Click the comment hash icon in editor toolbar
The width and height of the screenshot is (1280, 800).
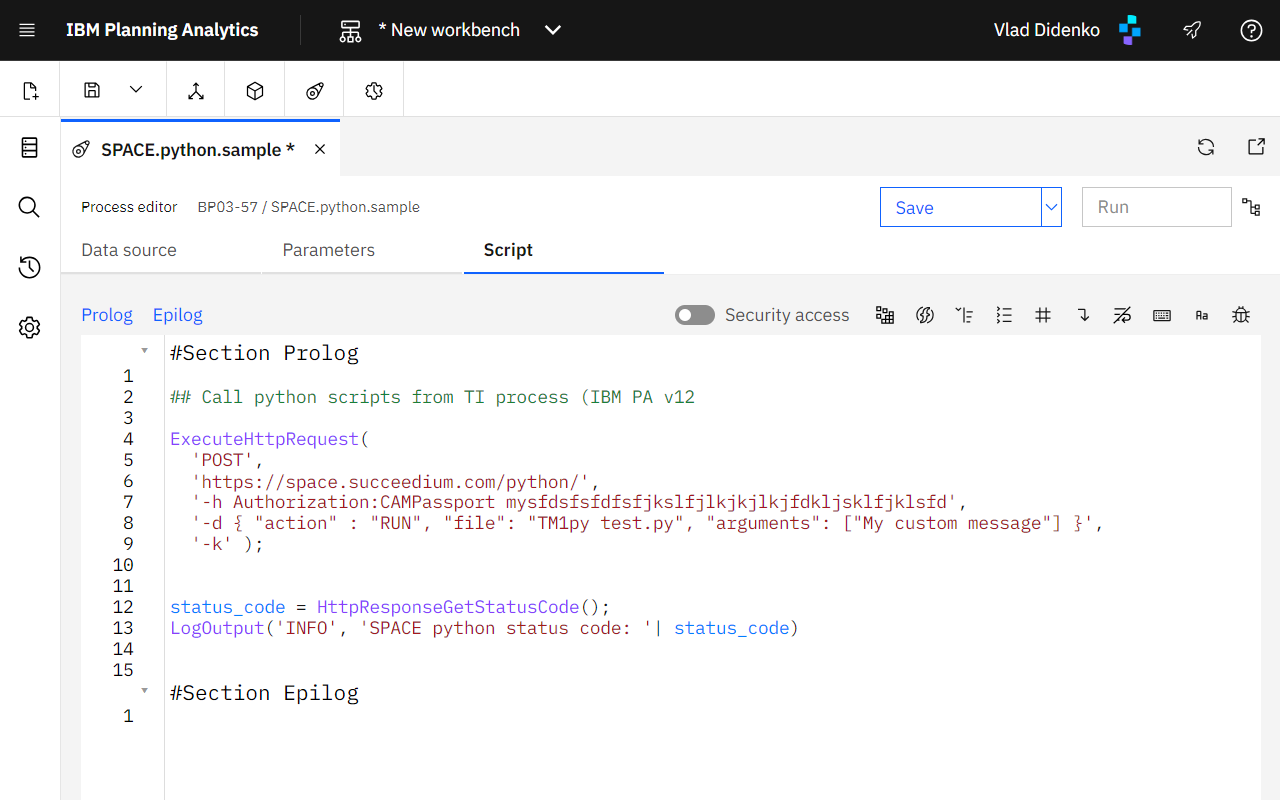tap(1043, 315)
